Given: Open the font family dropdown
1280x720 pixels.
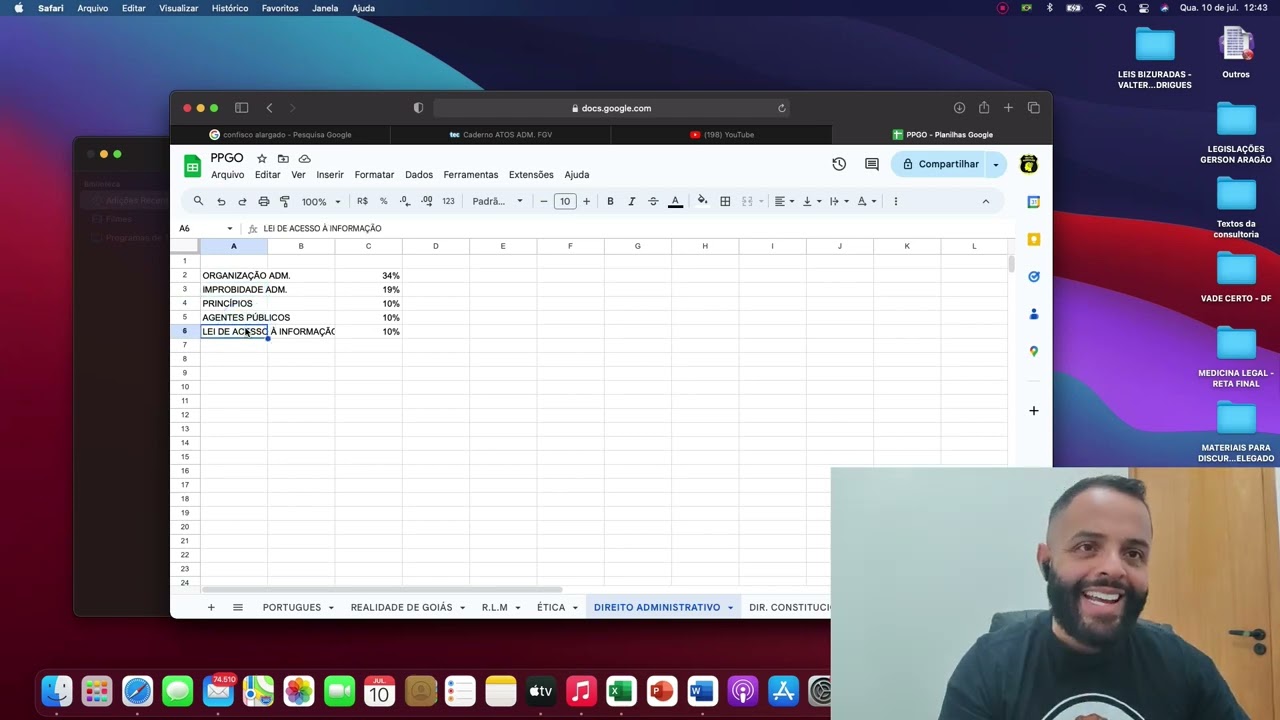Looking at the screenshot, I should 497,201.
